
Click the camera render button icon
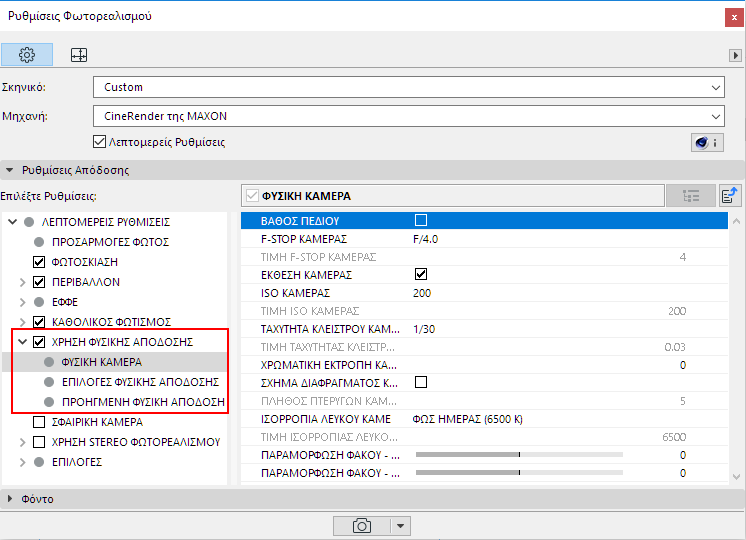pos(362,525)
